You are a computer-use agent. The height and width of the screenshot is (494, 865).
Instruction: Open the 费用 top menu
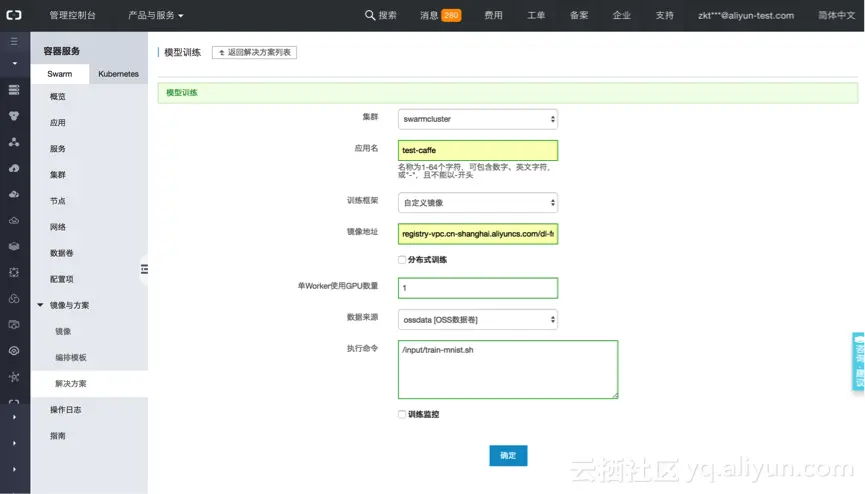point(493,15)
